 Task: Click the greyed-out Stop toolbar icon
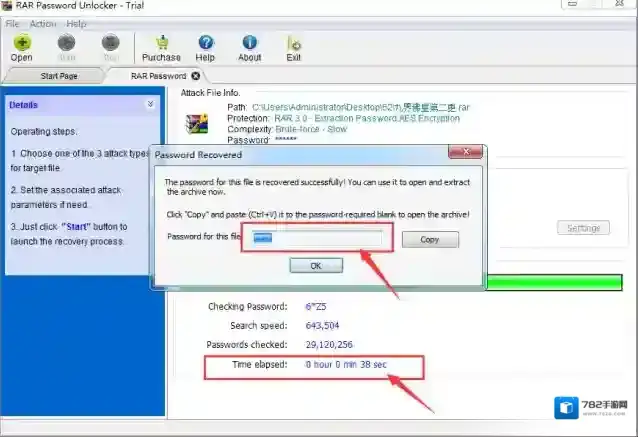coord(110,43)
